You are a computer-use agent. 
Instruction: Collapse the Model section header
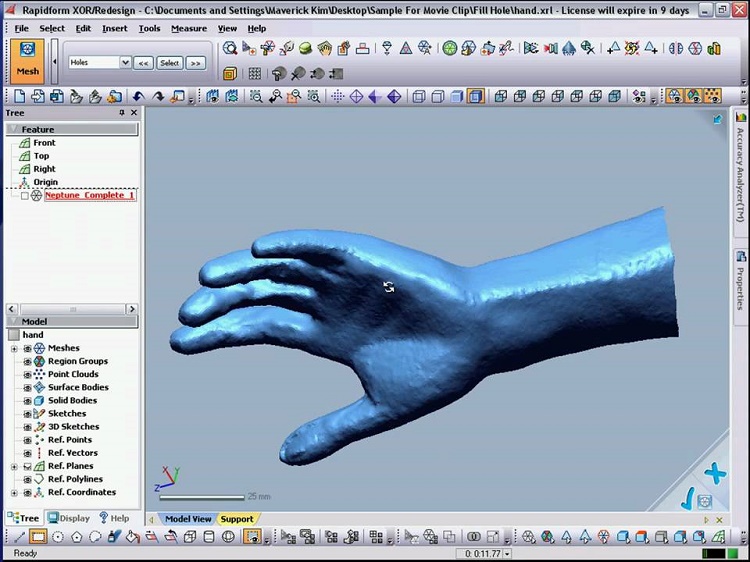(x=13, y=321)
